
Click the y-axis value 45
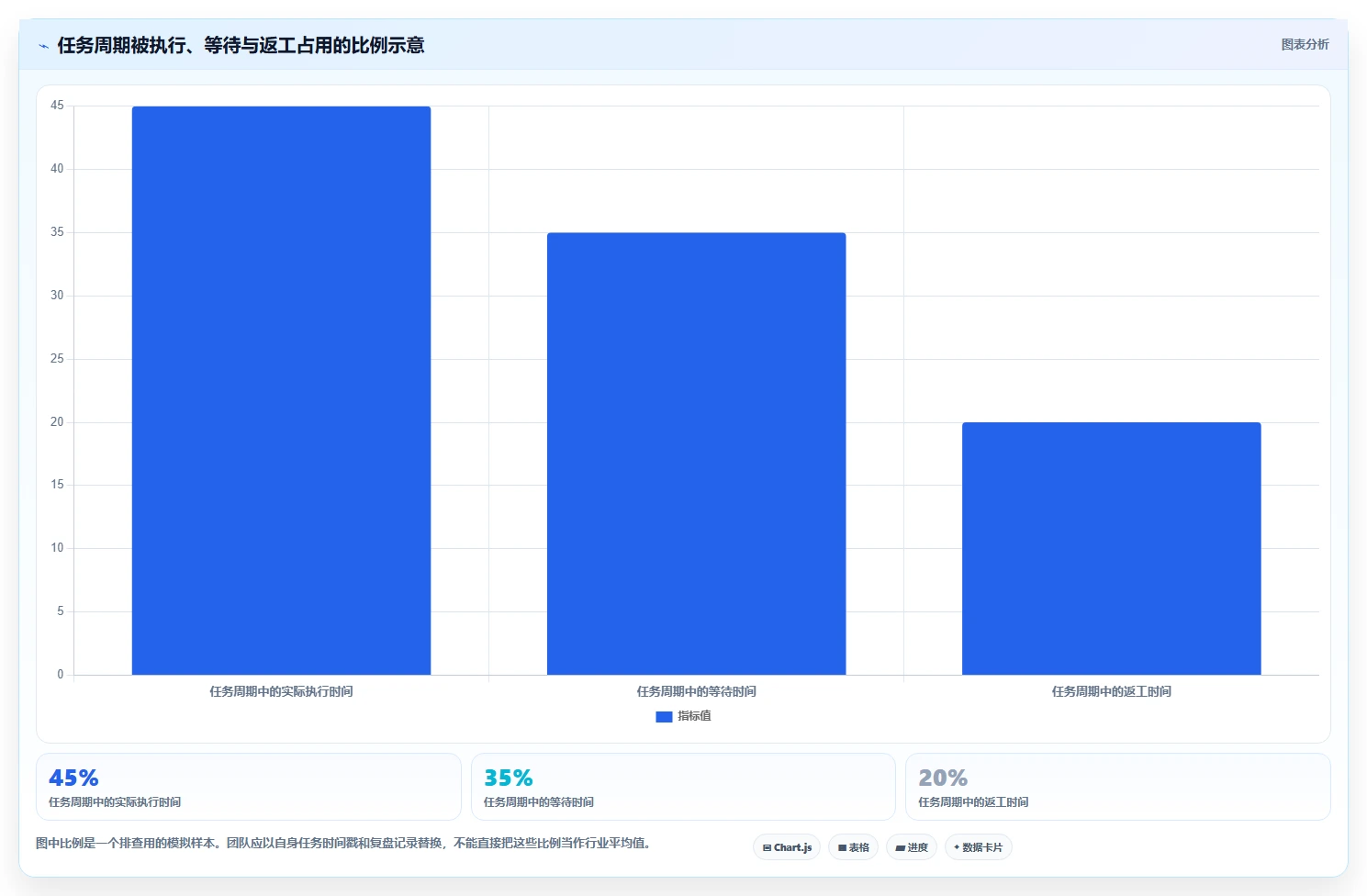[x=57, y=106]
